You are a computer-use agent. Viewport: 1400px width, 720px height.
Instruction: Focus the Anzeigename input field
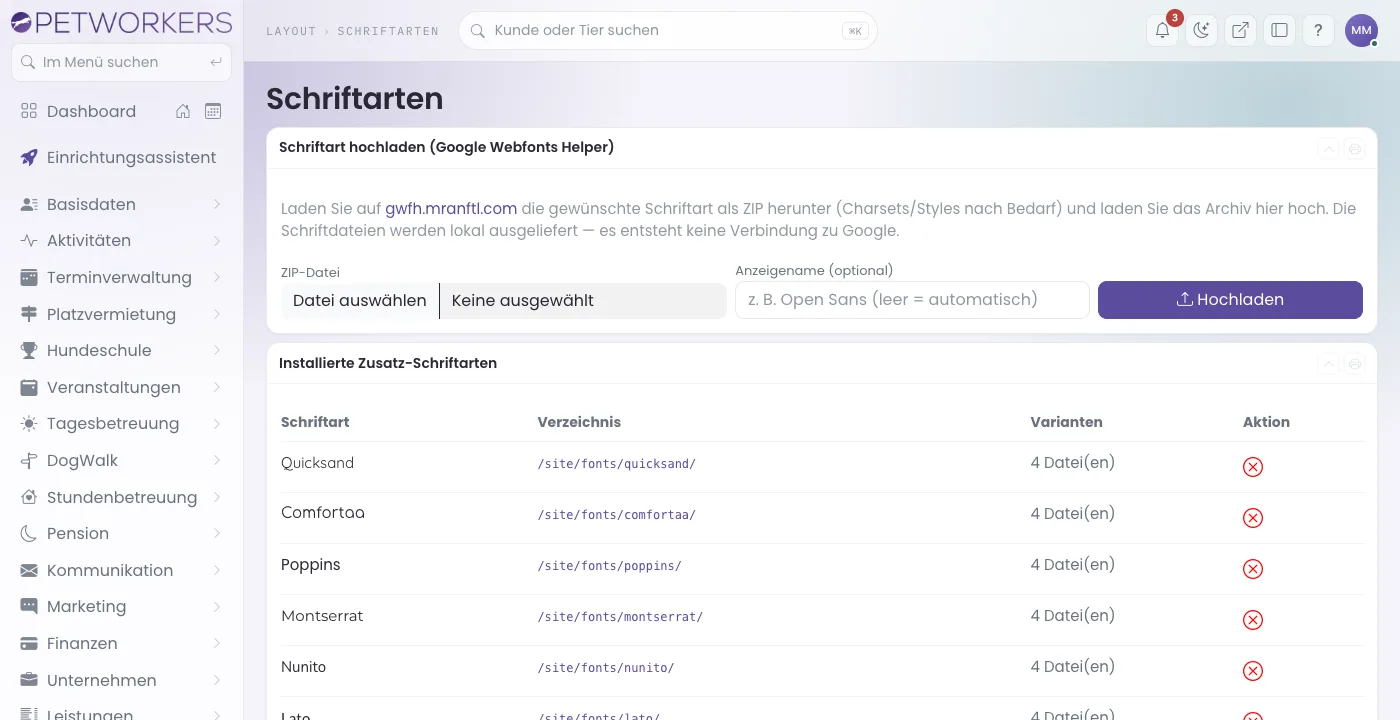[x=912, y=300]
